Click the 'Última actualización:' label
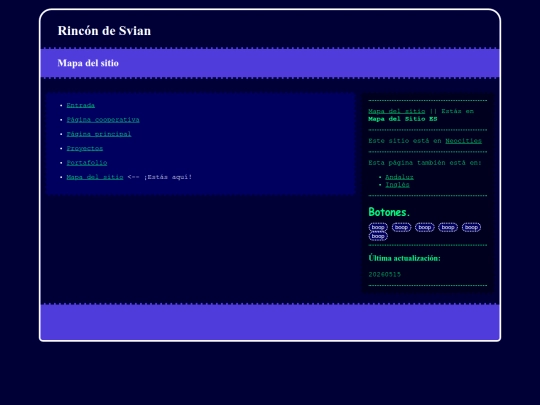540x405 pixels. point(404,258)
